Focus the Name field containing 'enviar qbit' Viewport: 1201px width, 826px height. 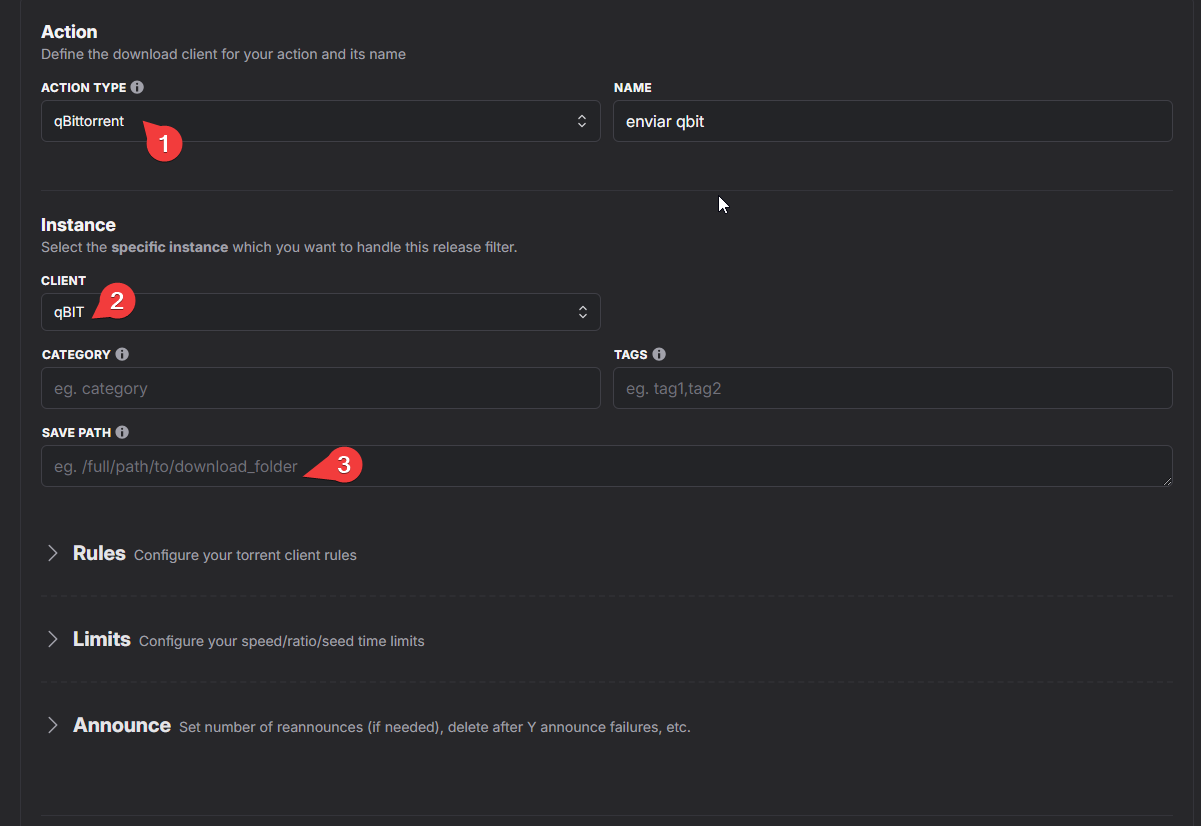pyautogui.click(x=892, y=121)
